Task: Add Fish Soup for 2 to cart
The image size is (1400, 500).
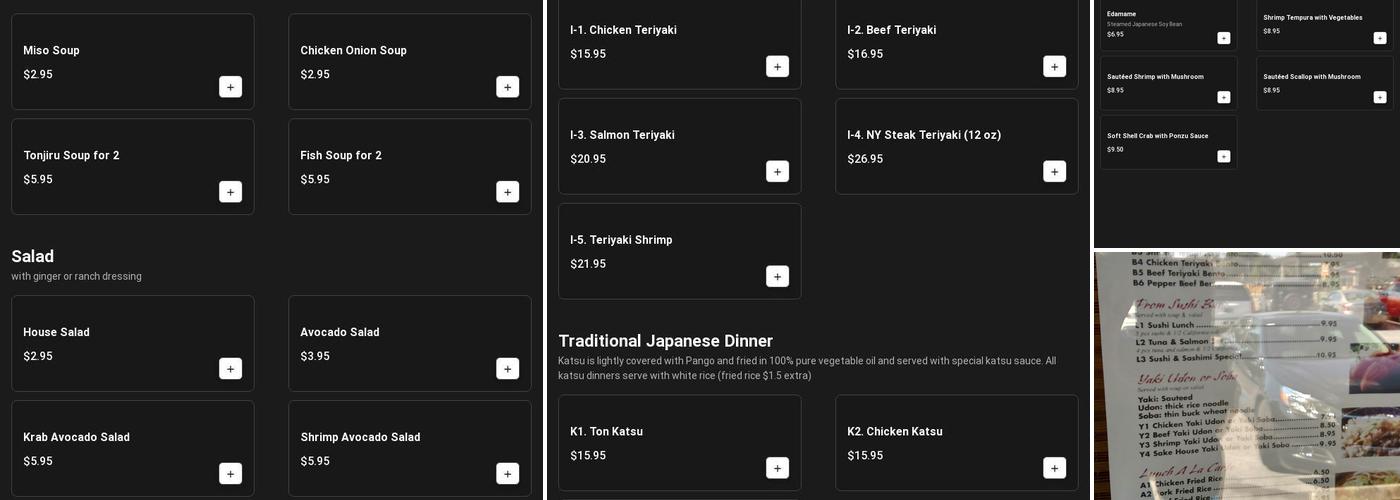Action: click(507, 192)
